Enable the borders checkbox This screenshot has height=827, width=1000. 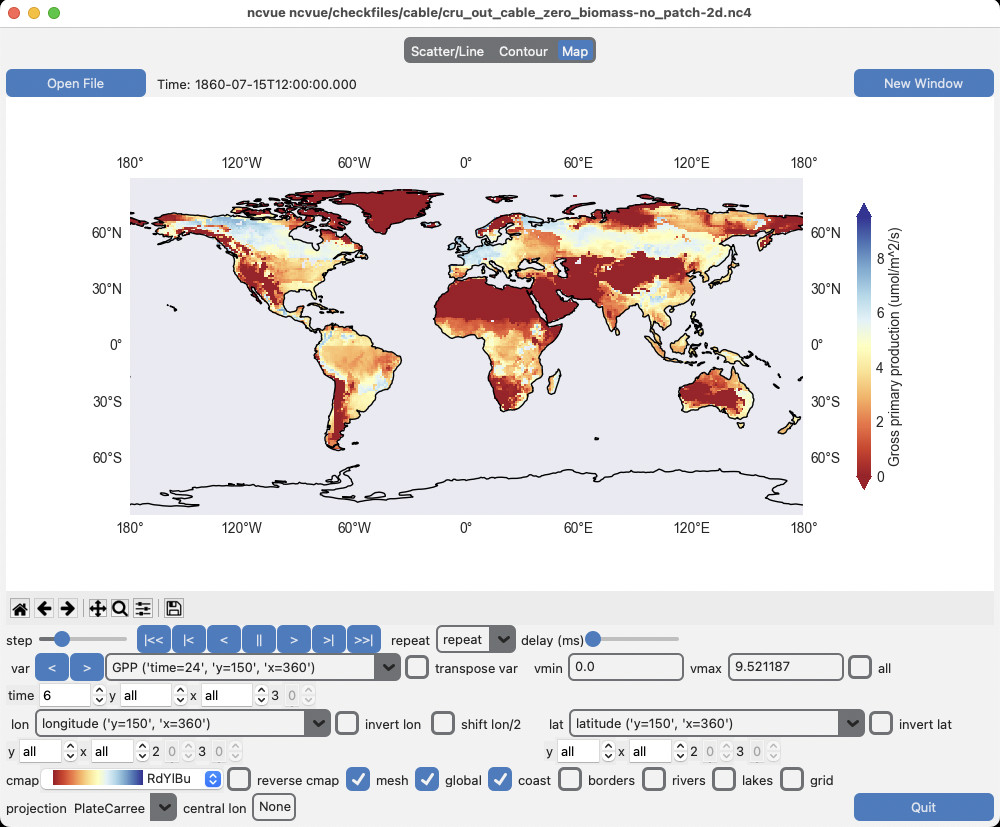click(570, 779)
